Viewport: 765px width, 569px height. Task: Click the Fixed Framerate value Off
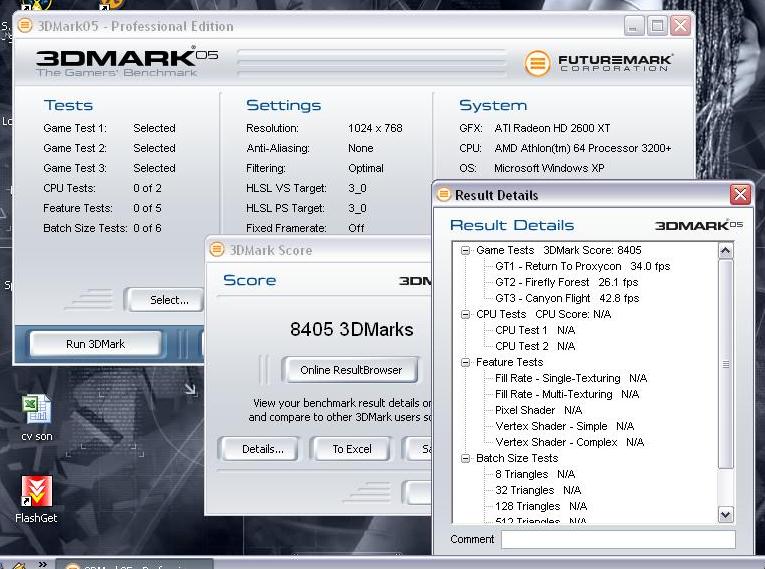[356, 228]
